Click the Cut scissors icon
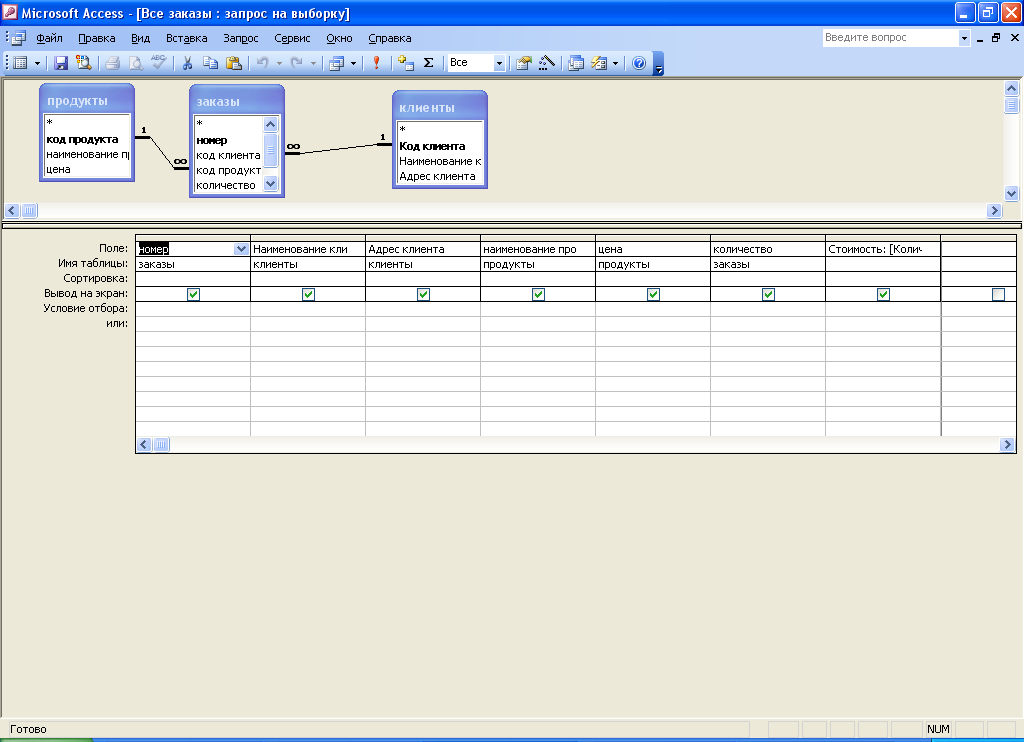 187,63
